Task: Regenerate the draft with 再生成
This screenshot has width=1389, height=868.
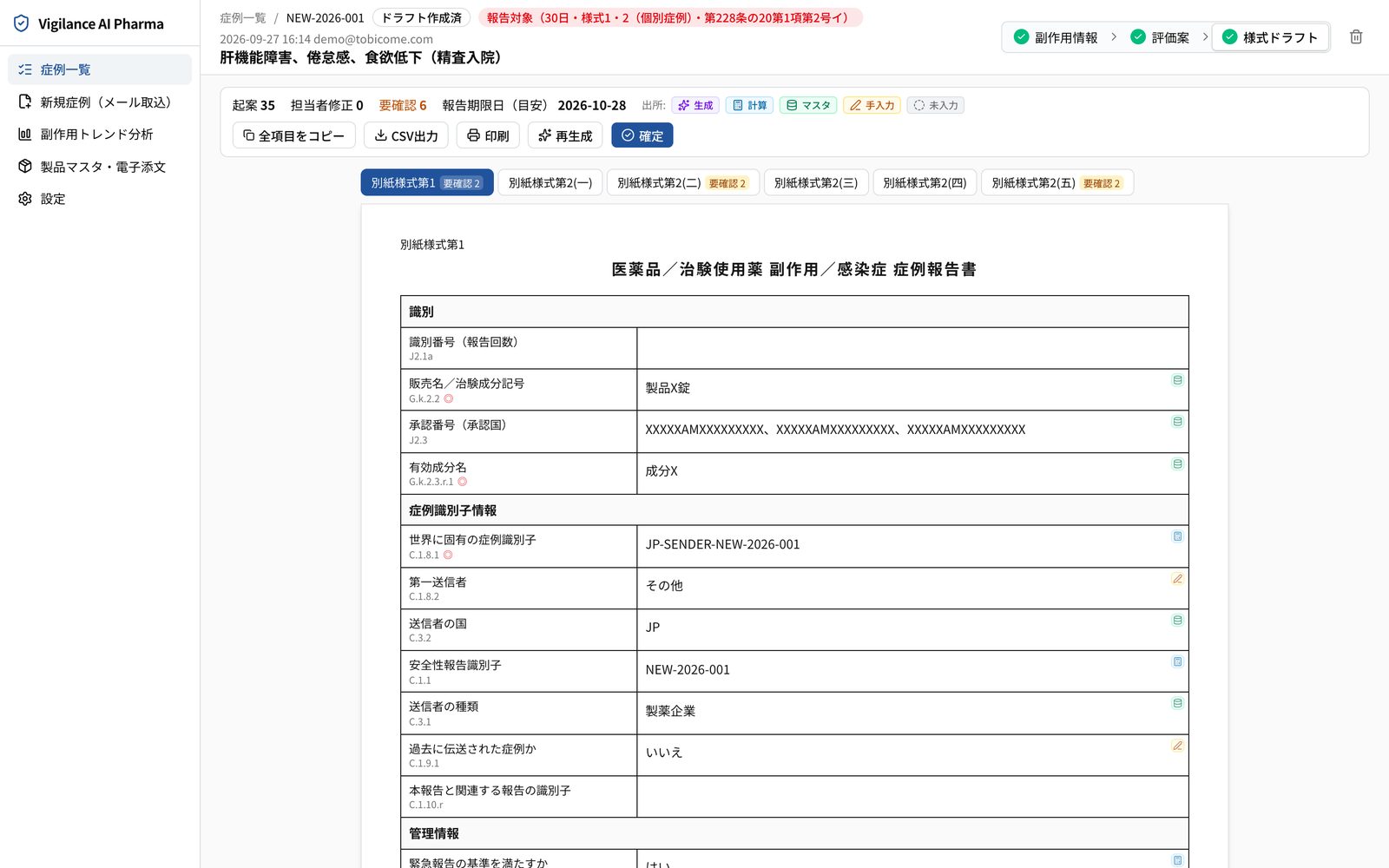Action: 565,135
